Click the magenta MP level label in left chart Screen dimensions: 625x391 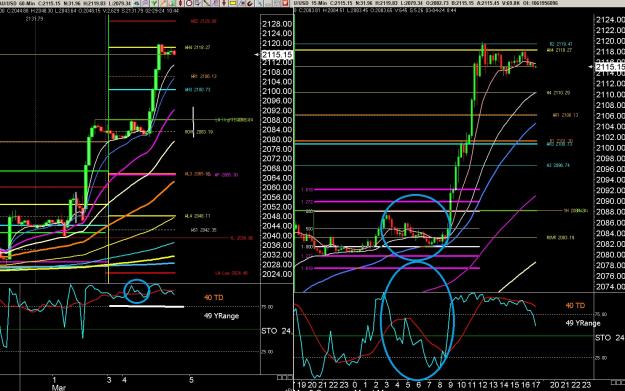(226, 175)
